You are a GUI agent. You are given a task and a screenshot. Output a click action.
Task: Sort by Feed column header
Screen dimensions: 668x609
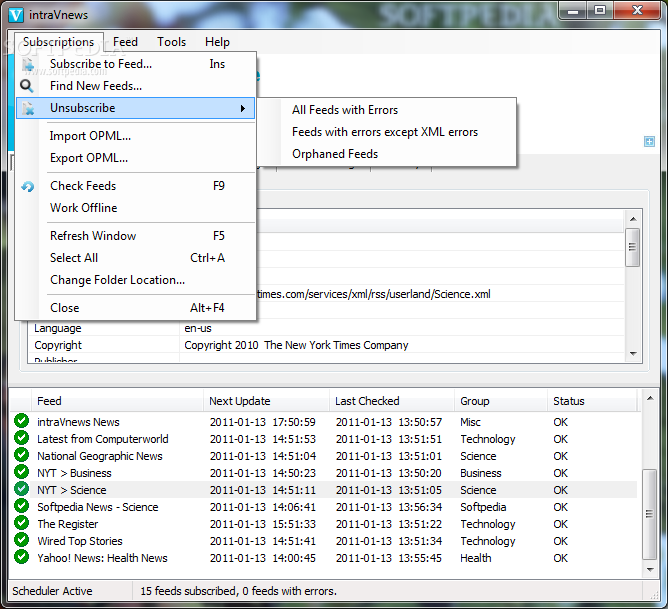(118, 401)
